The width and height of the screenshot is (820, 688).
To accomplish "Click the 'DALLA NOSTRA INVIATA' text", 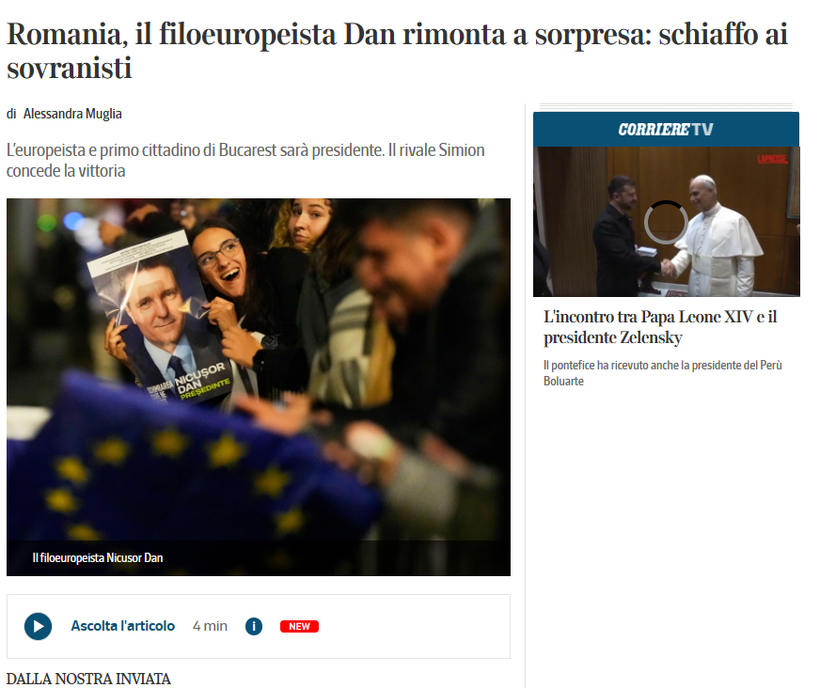I will pos(88,679).
